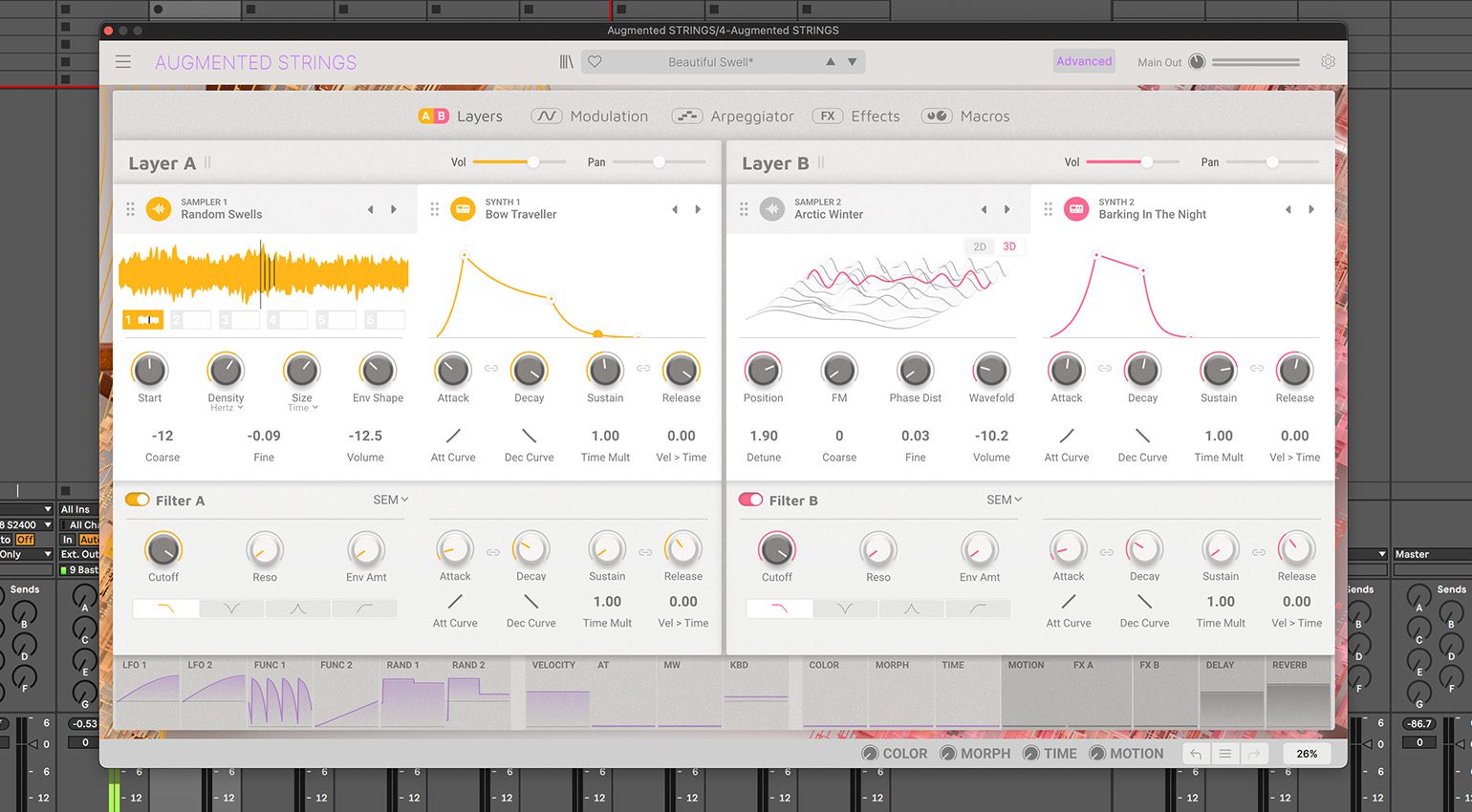
Task: Open the Arpeggiator tab
Action: 733,117
